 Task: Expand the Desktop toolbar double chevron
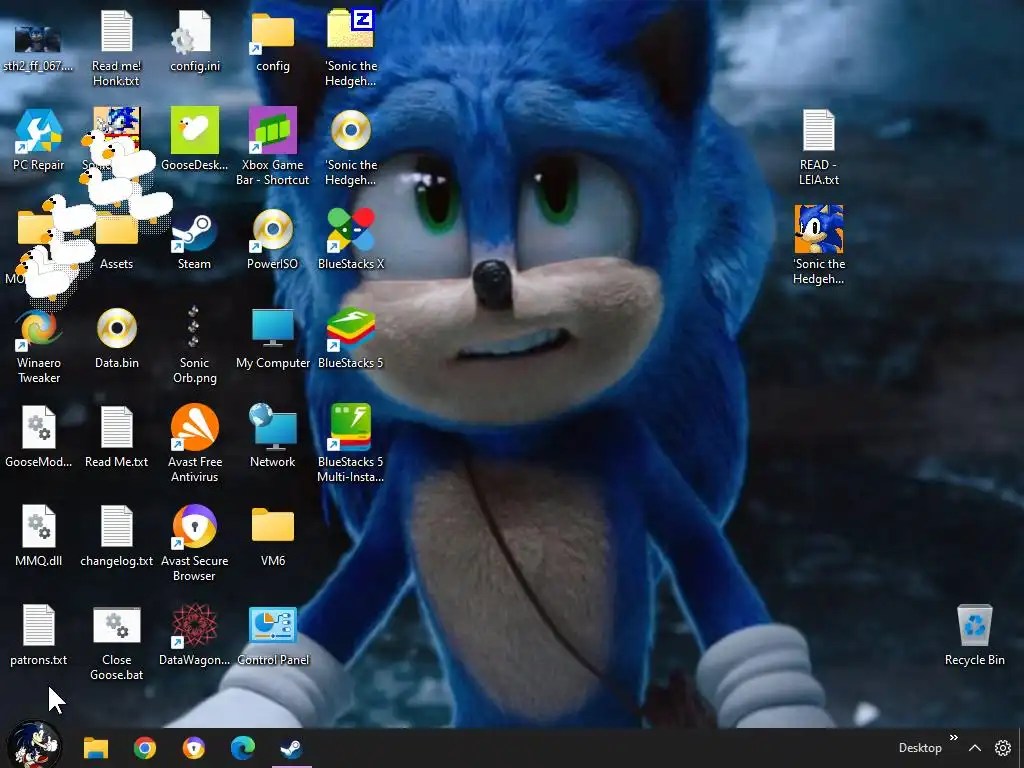pos(953,737)
